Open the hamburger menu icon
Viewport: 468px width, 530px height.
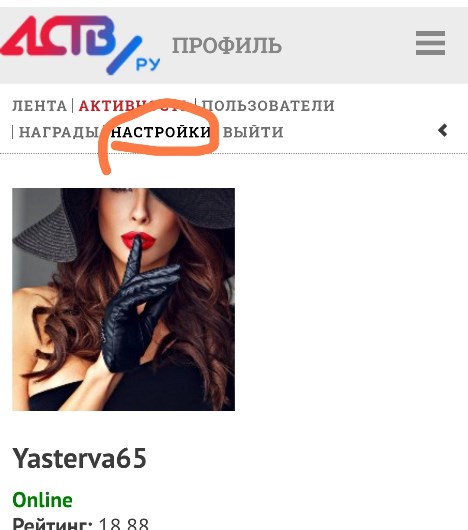tap(430, 43)
